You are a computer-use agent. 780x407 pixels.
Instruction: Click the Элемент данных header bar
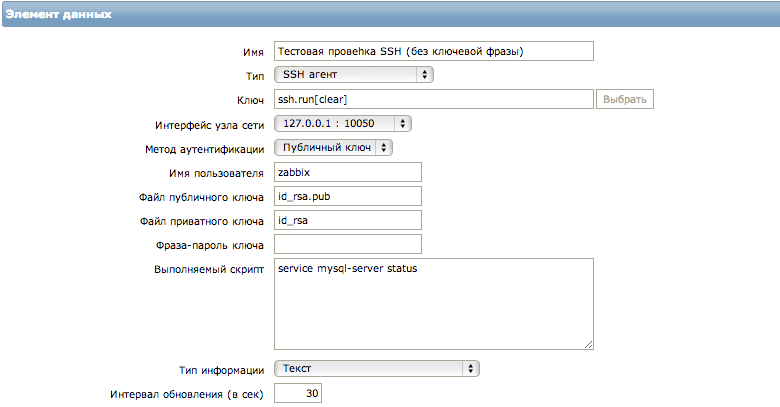391,14
